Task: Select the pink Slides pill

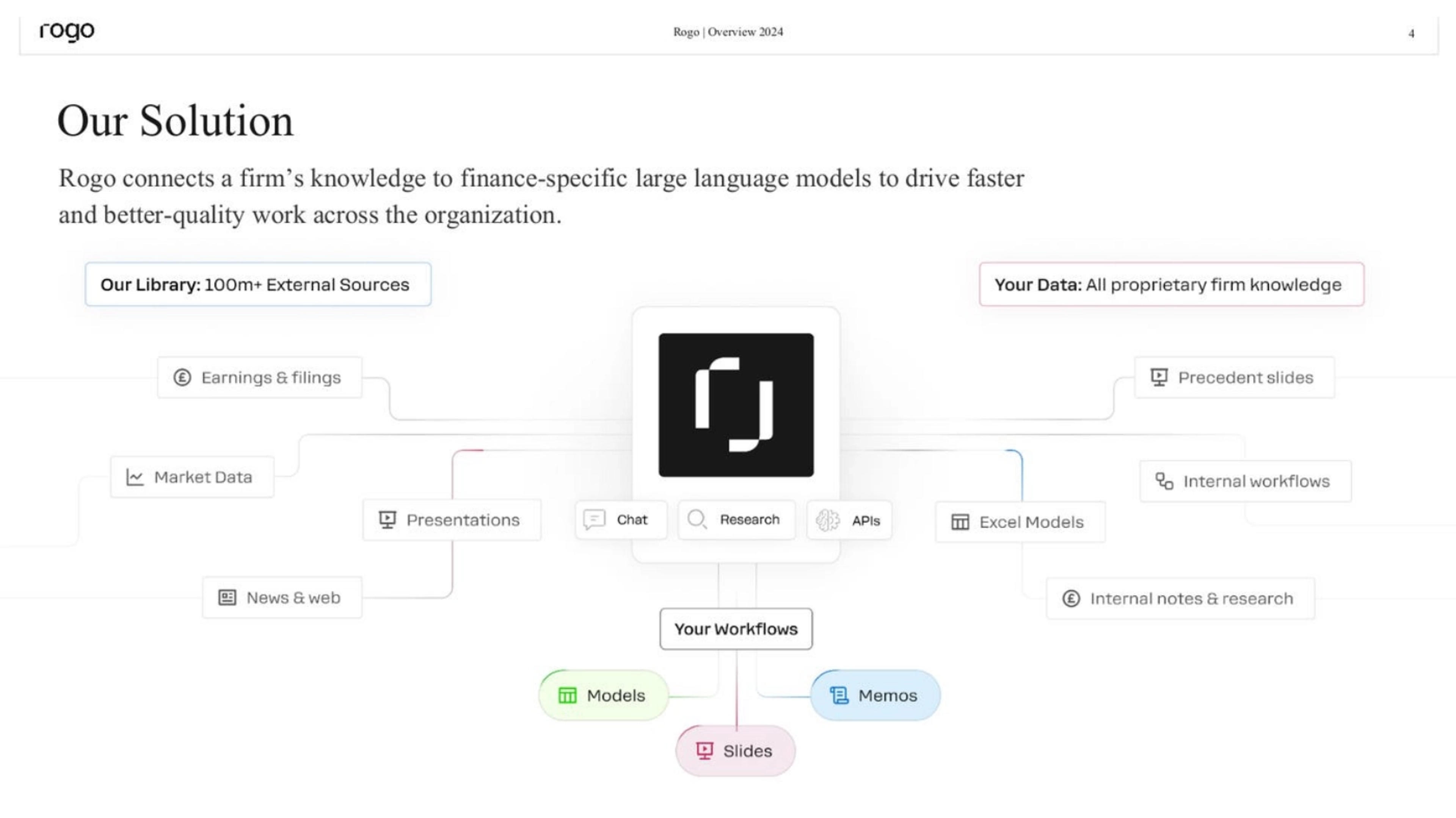Action: [735, 751]
